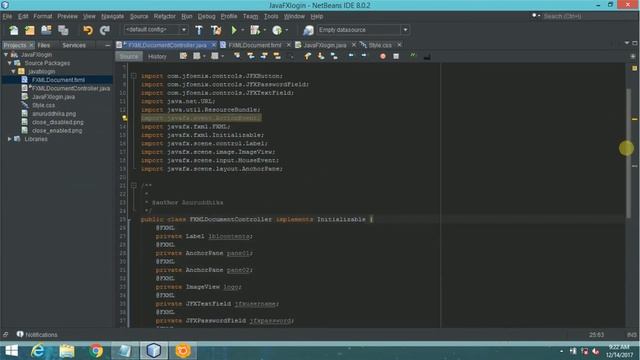This screenshot has height=360, width=640.
Task: Clean and Build with hammer-broom icon
Action: (216, 30)
